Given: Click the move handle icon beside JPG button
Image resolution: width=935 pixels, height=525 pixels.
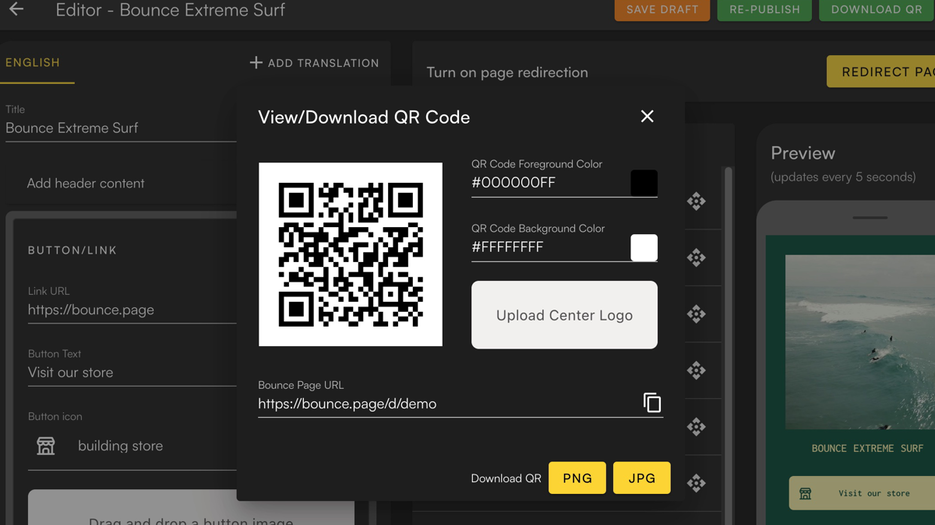Looking at the screenshot, I should pyautogui.click(x=696, y=483).
